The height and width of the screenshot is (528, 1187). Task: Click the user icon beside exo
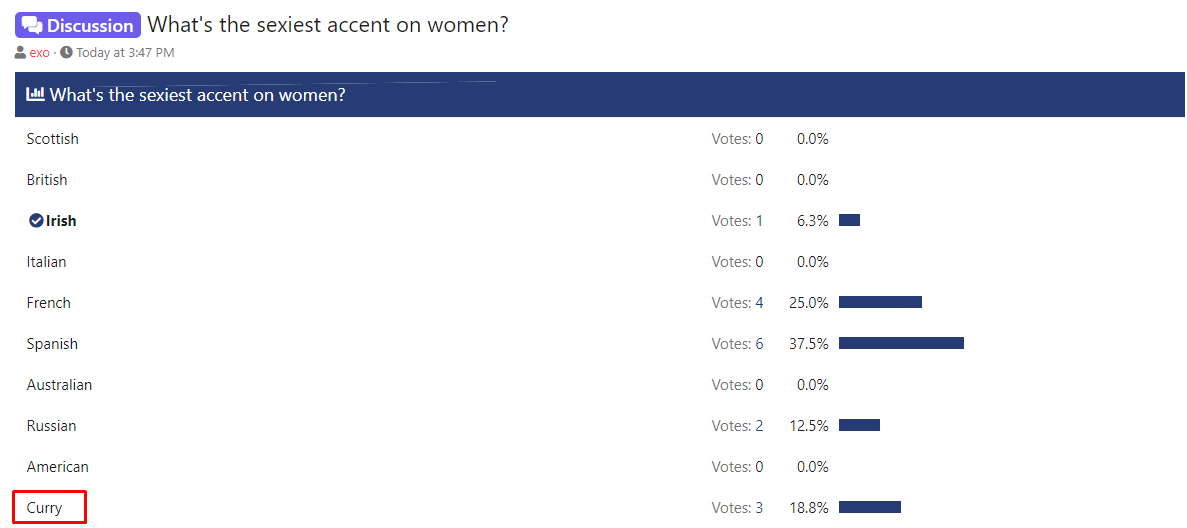tap(20, 52)
